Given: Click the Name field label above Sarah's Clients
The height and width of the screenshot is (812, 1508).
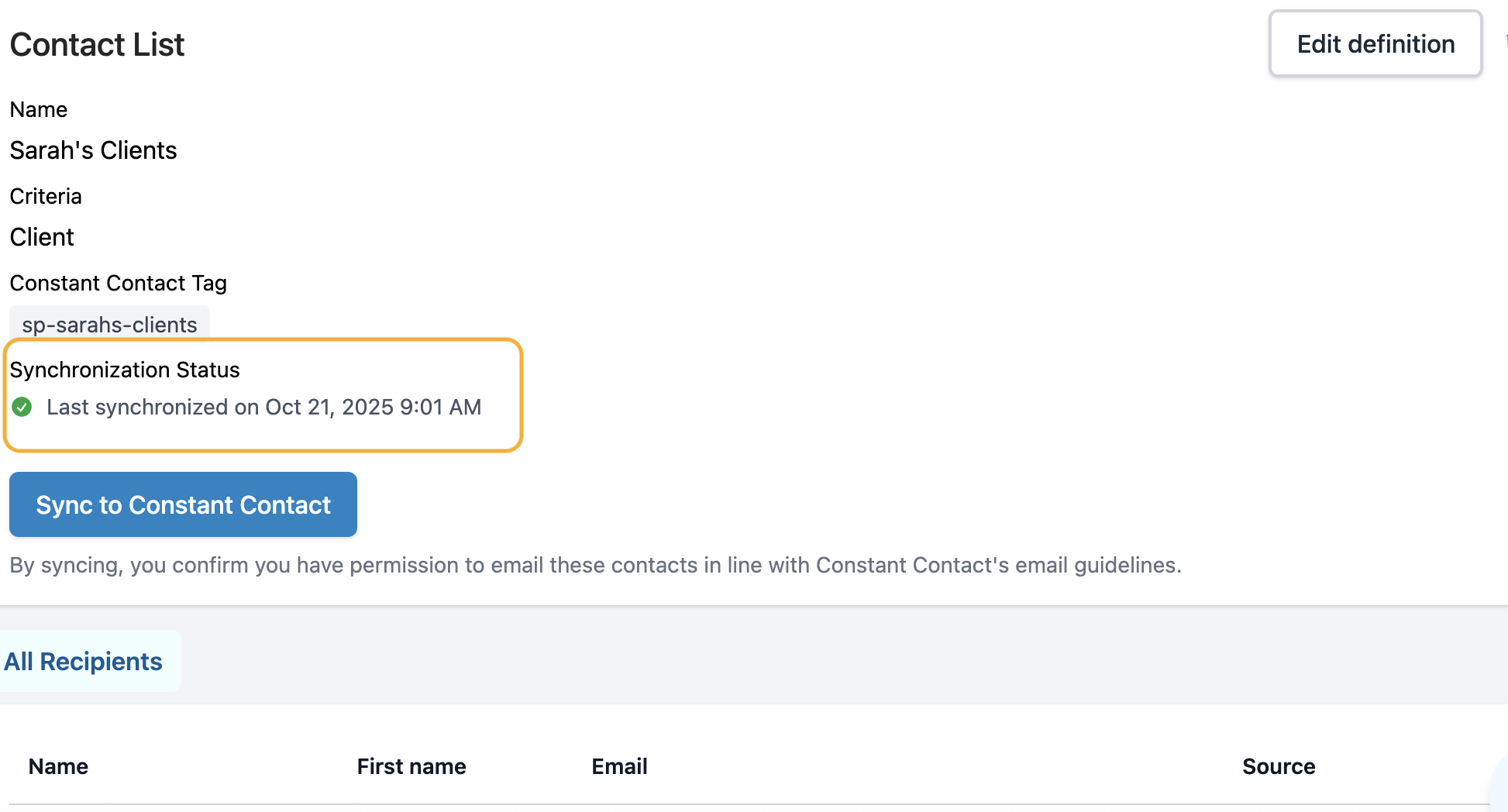Looking at the screenshot, I should [39, 109].
